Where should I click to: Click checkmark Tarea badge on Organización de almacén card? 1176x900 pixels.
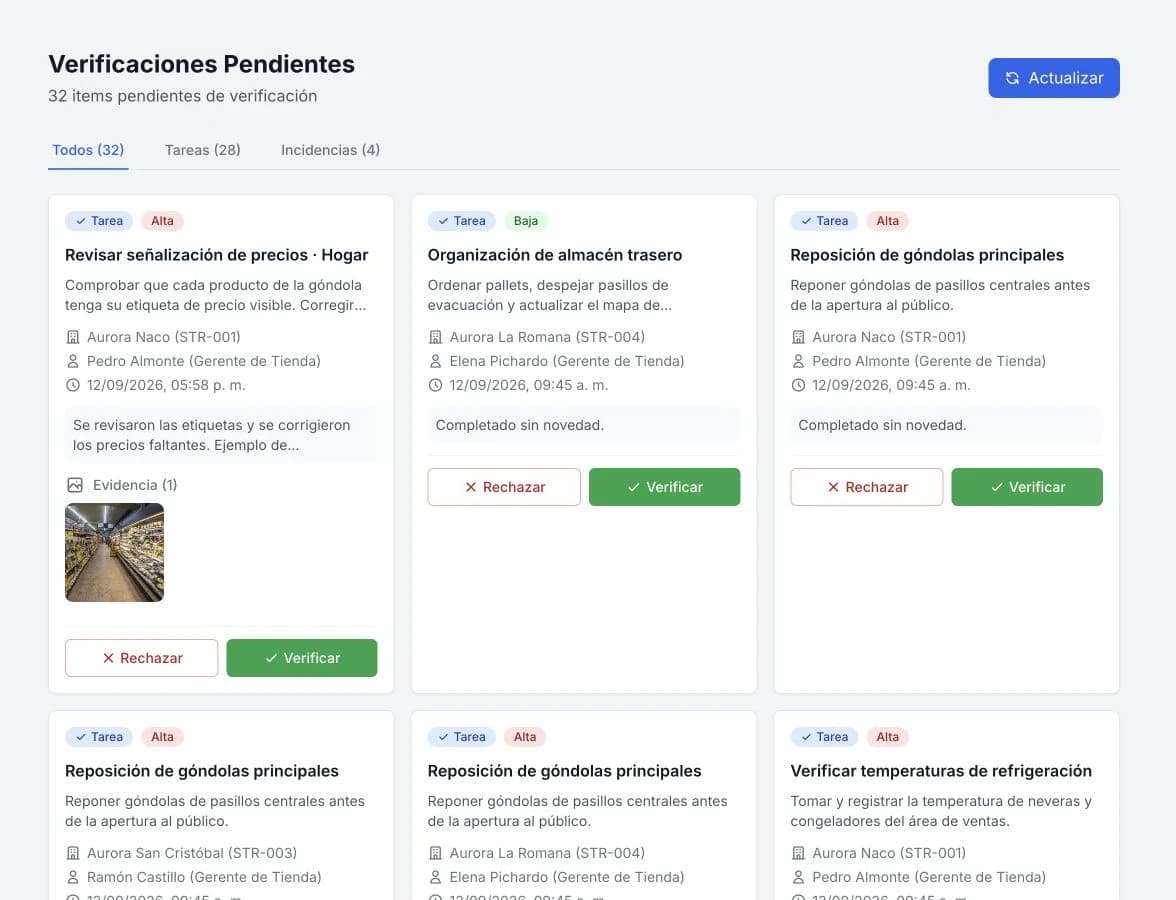click(462, 221)
